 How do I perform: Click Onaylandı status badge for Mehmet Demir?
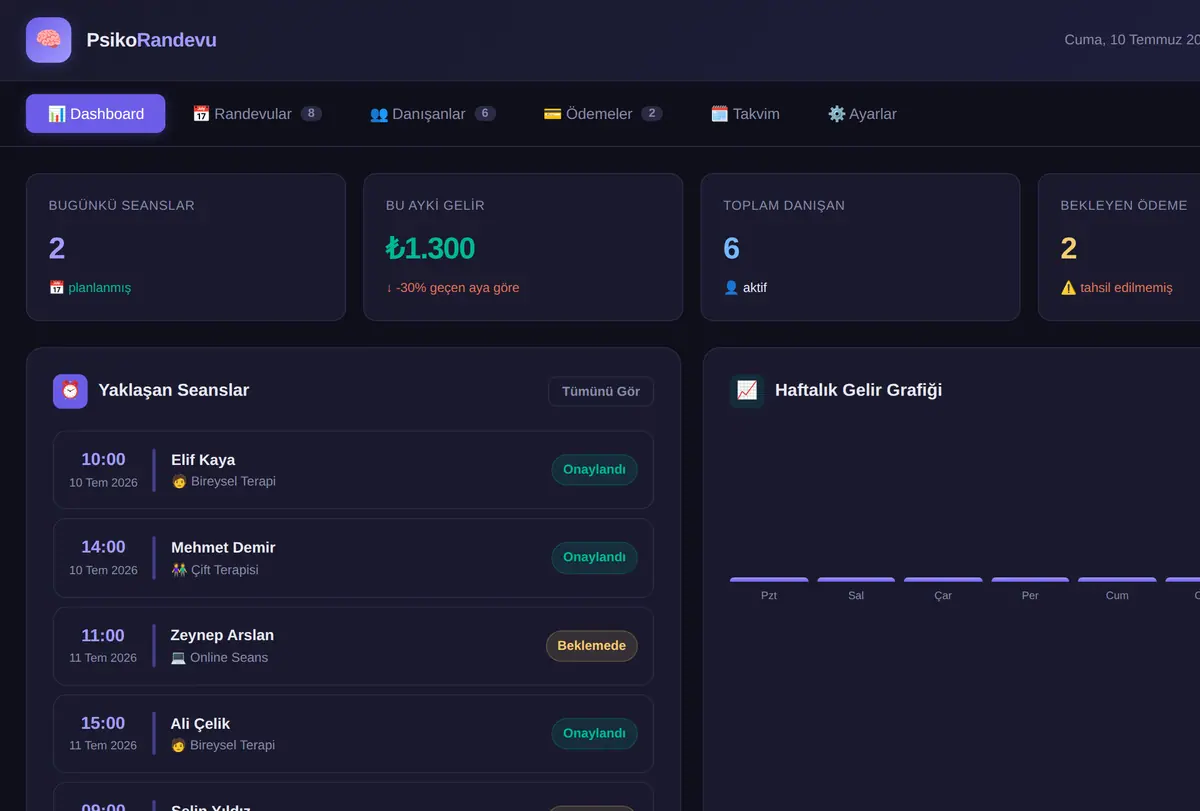[x=594, y=558]
